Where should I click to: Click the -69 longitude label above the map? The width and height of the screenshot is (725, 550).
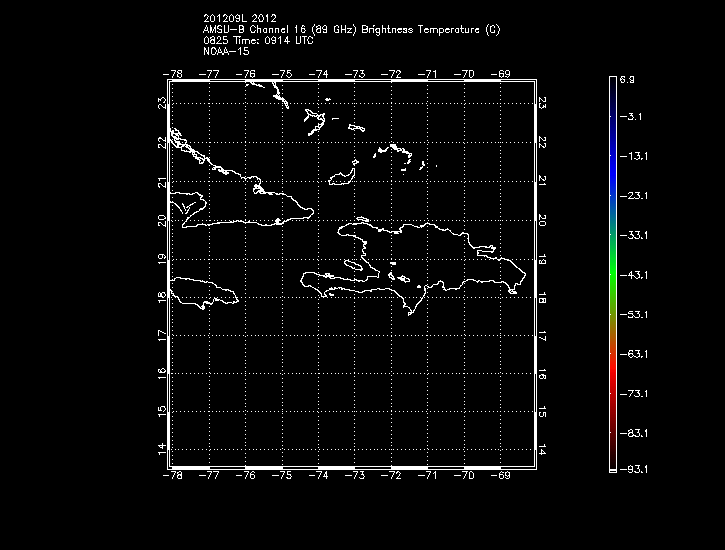[x=500, y=74]
